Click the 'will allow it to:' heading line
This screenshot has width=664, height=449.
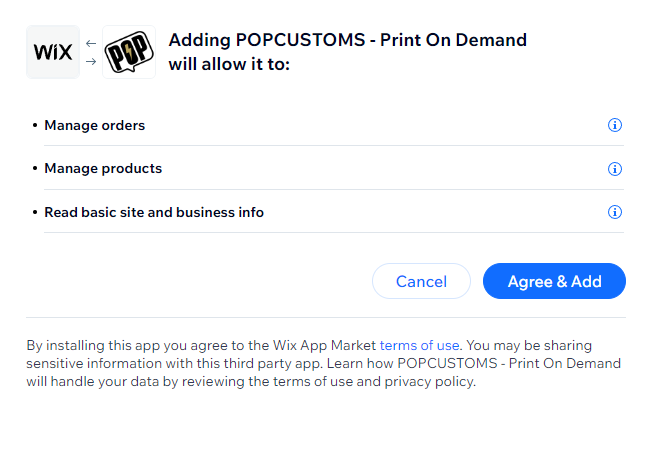pos(229,64)
